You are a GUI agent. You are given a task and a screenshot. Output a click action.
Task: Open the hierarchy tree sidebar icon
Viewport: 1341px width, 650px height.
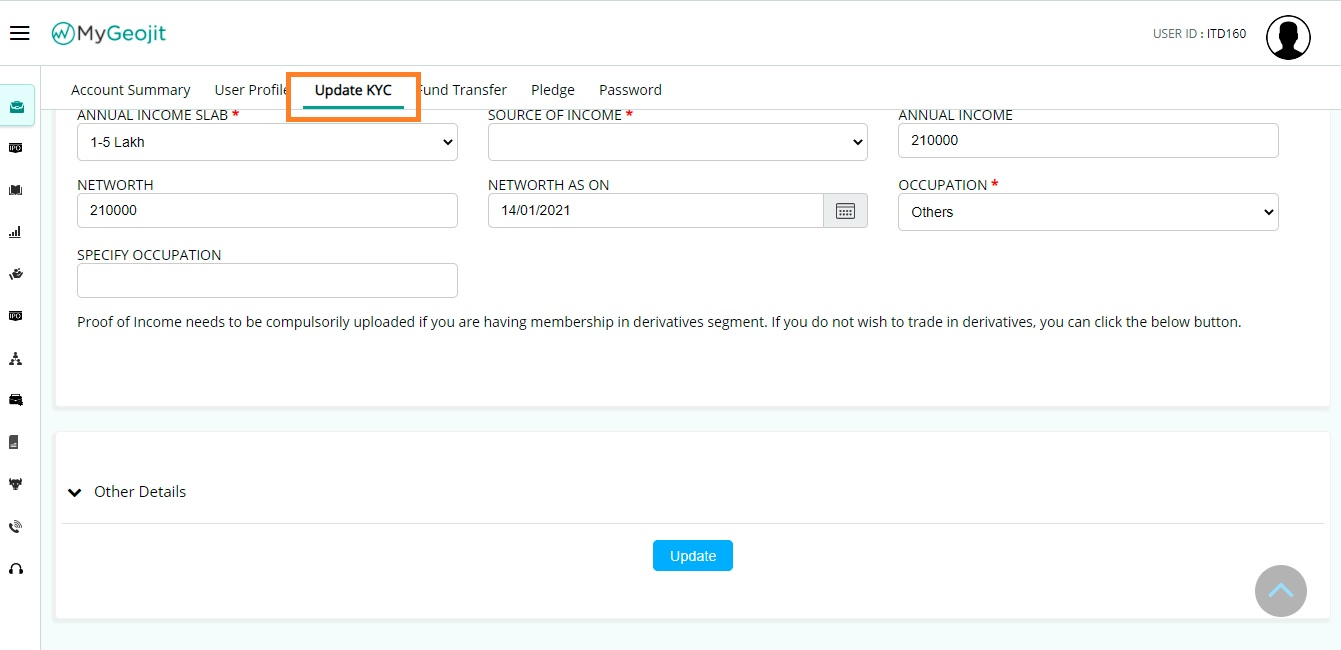[15, 358]
